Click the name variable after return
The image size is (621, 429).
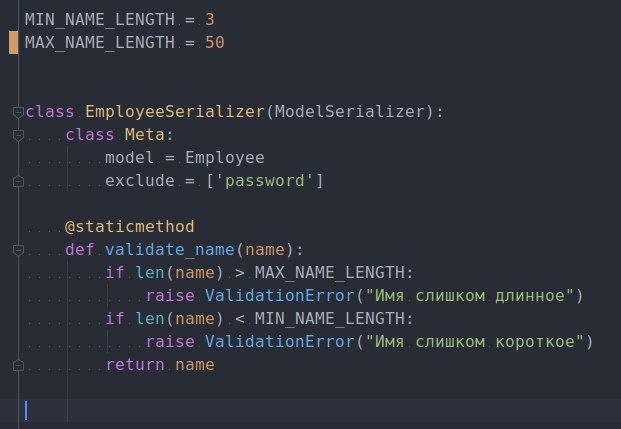[195, 364]
